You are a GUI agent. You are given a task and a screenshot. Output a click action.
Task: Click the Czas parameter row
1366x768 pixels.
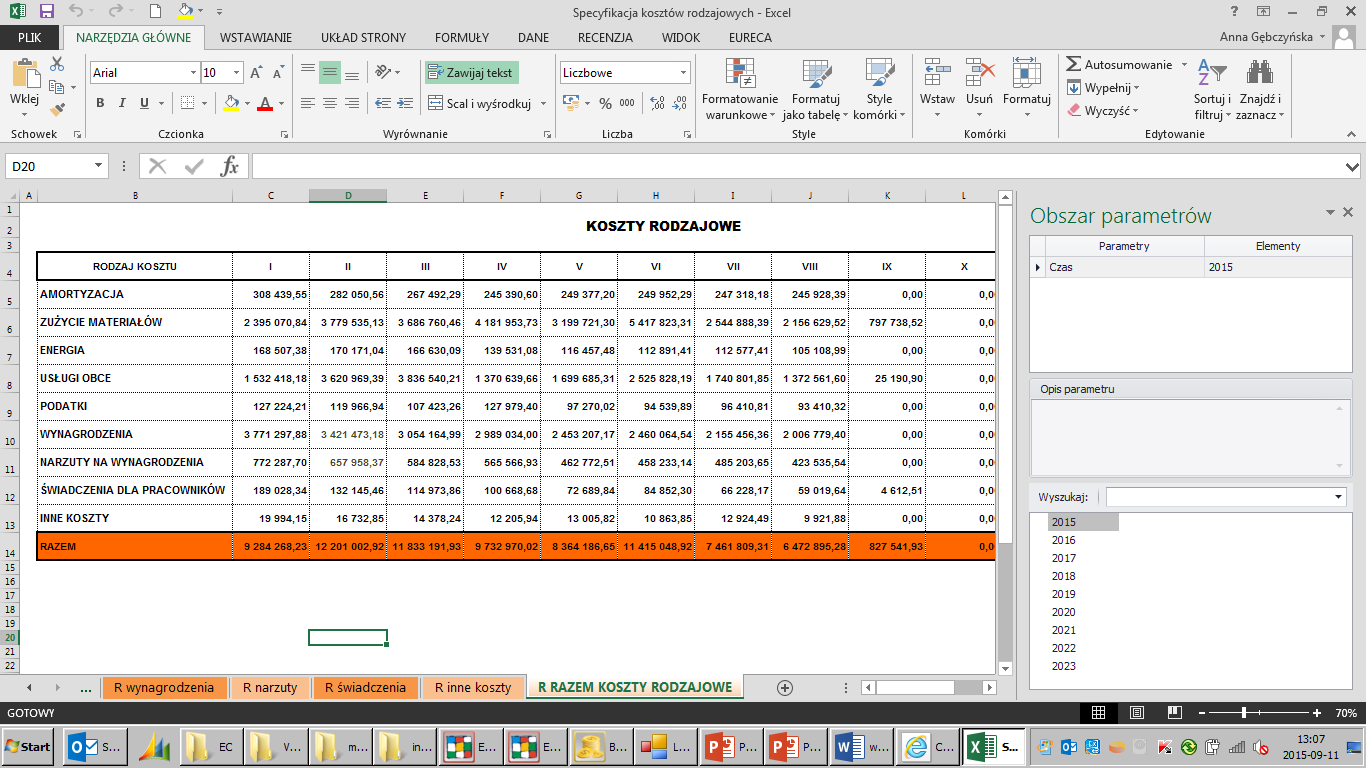(1190, 268)
